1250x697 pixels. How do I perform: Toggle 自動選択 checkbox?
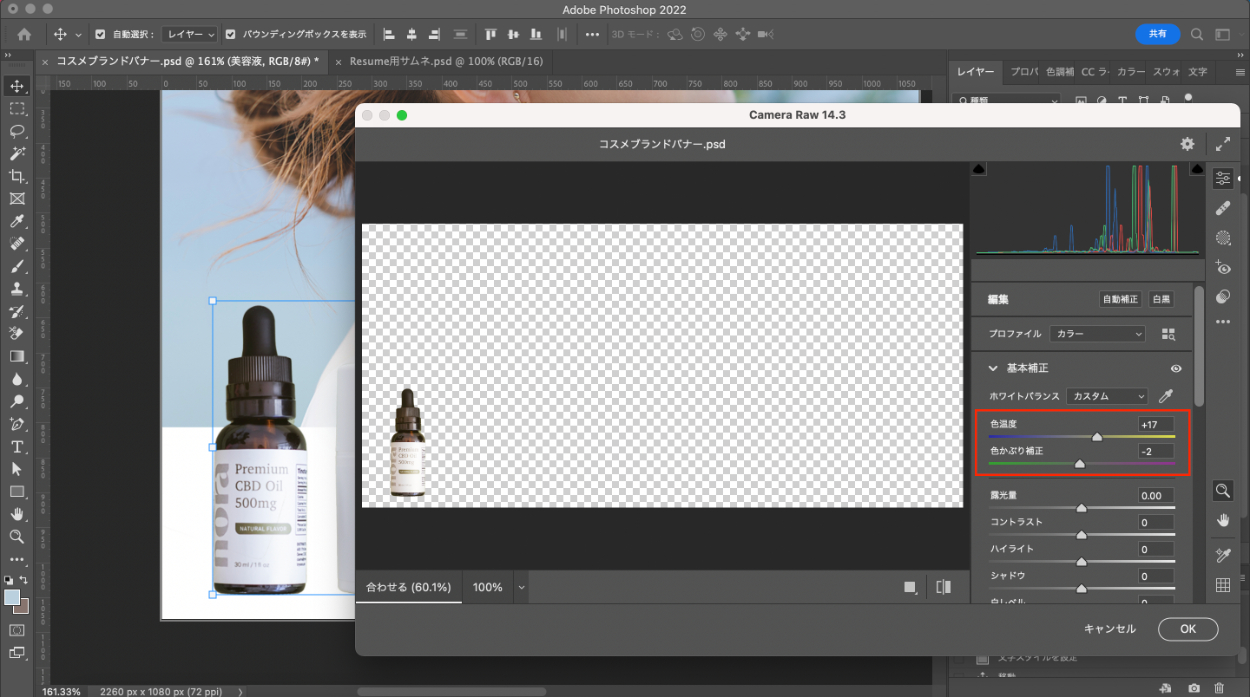100,34
